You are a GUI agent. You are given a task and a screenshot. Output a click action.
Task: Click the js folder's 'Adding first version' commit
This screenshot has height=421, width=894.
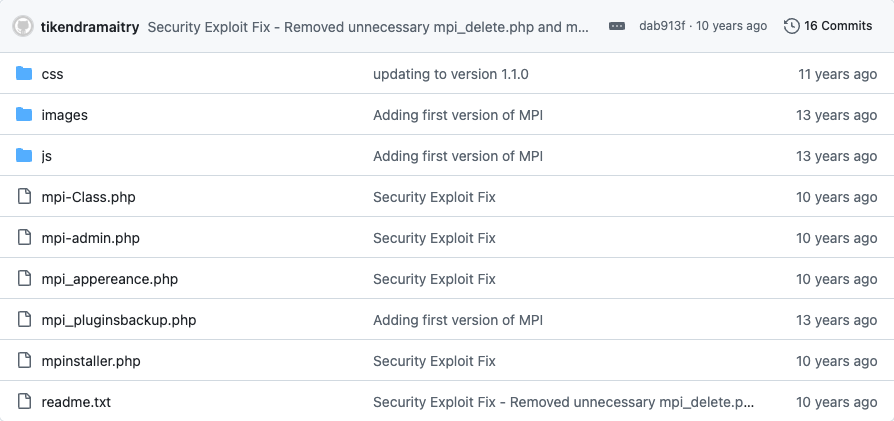[x=457, y=156]
